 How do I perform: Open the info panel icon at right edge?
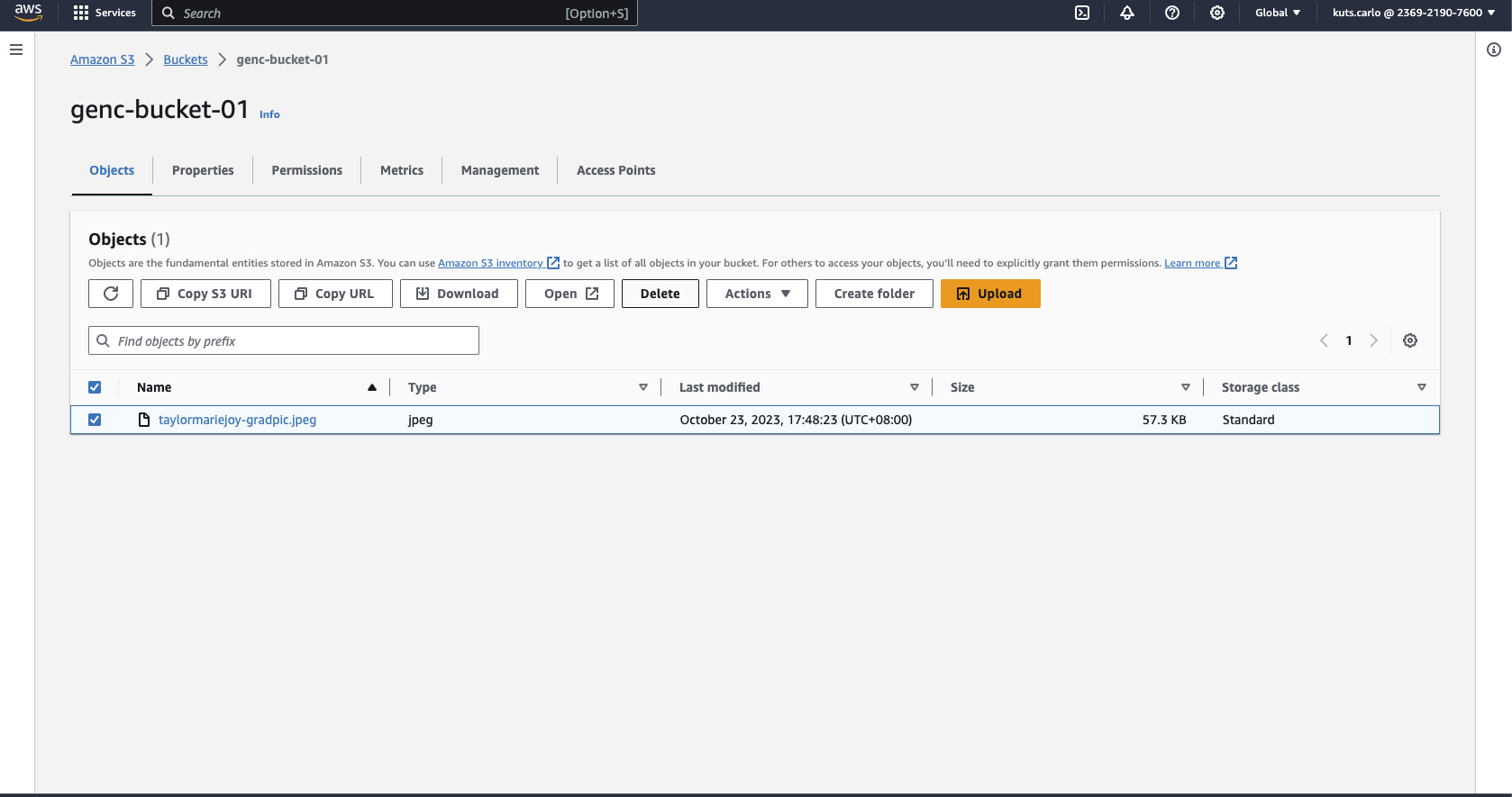coord(1494,50)
